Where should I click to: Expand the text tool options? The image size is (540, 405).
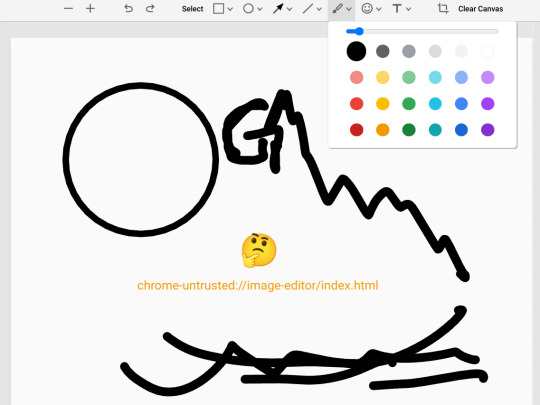(408, 9)
